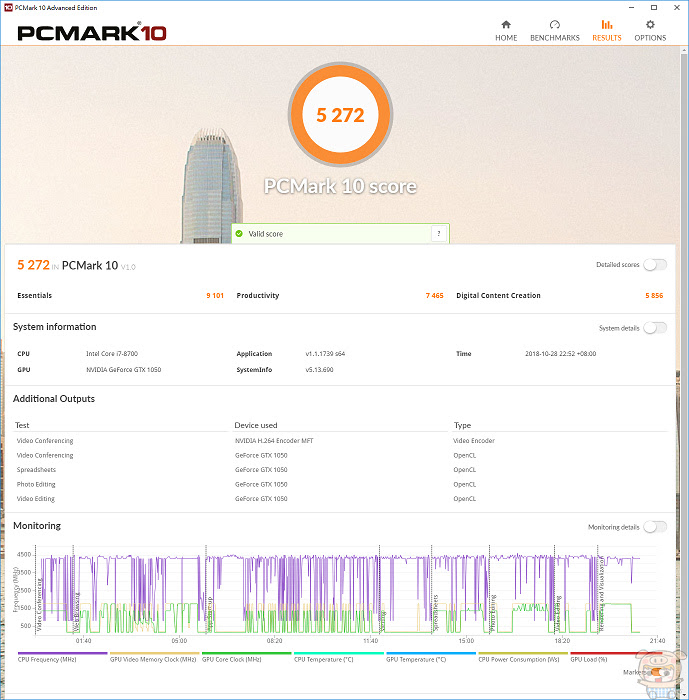Select NVIDIA H.264 Encoder MFT cell

tap(274, 441)
